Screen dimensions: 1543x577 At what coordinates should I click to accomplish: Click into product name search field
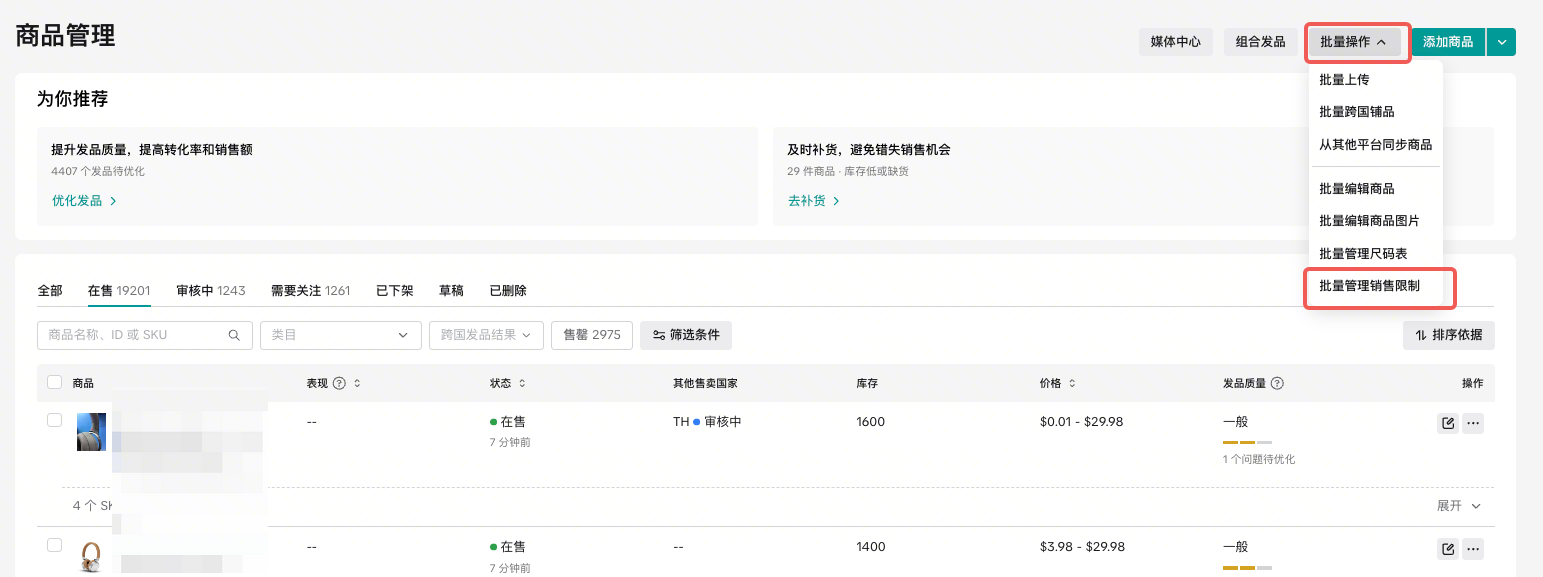point(135,335)
